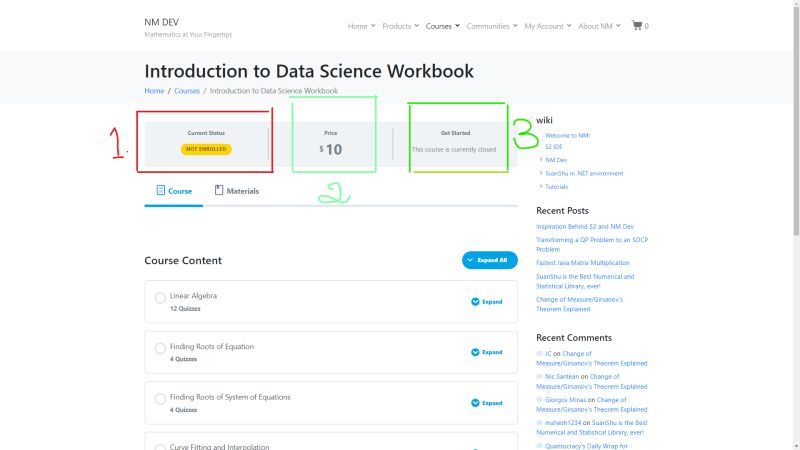Screen dimensions: 800x450
Task: Click the NOT ENROLLED status badge
Action: pyautogui.click(x=206, y=149)
